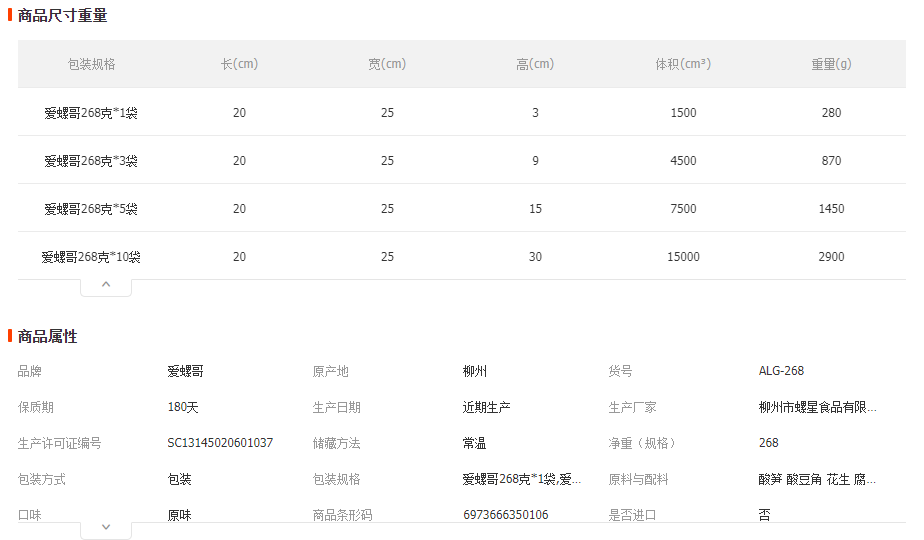Click the flavor value 原味
Screen dimensions: 924x540
point(180,515)
